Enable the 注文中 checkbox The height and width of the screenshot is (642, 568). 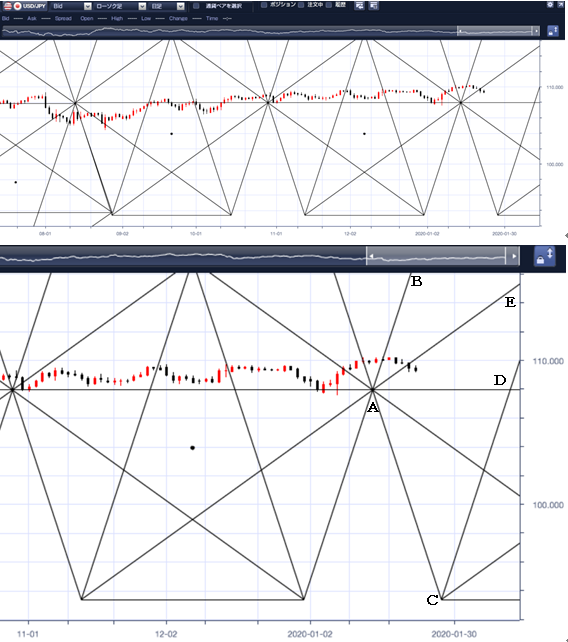(301, 5)
